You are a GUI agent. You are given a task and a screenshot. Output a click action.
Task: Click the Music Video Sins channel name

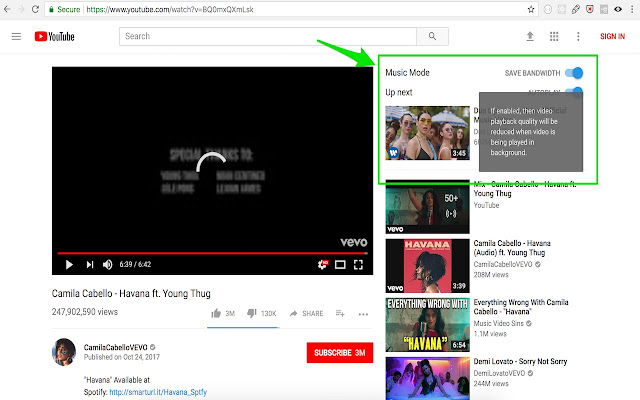[x=498, y=323]
